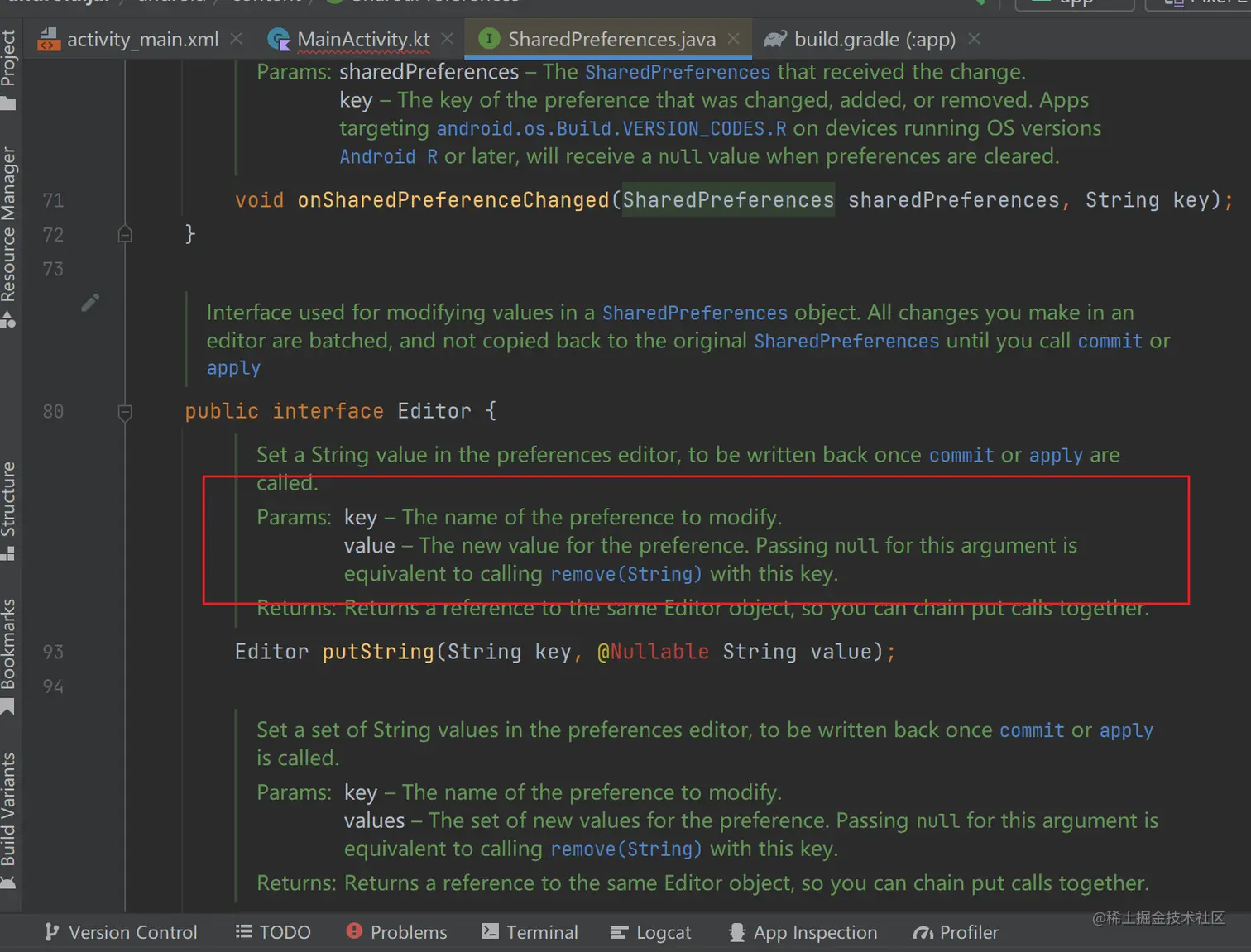The image size is (1251, 952).
Task: Open the Bookmarks tool window
Action: [9, 655]
